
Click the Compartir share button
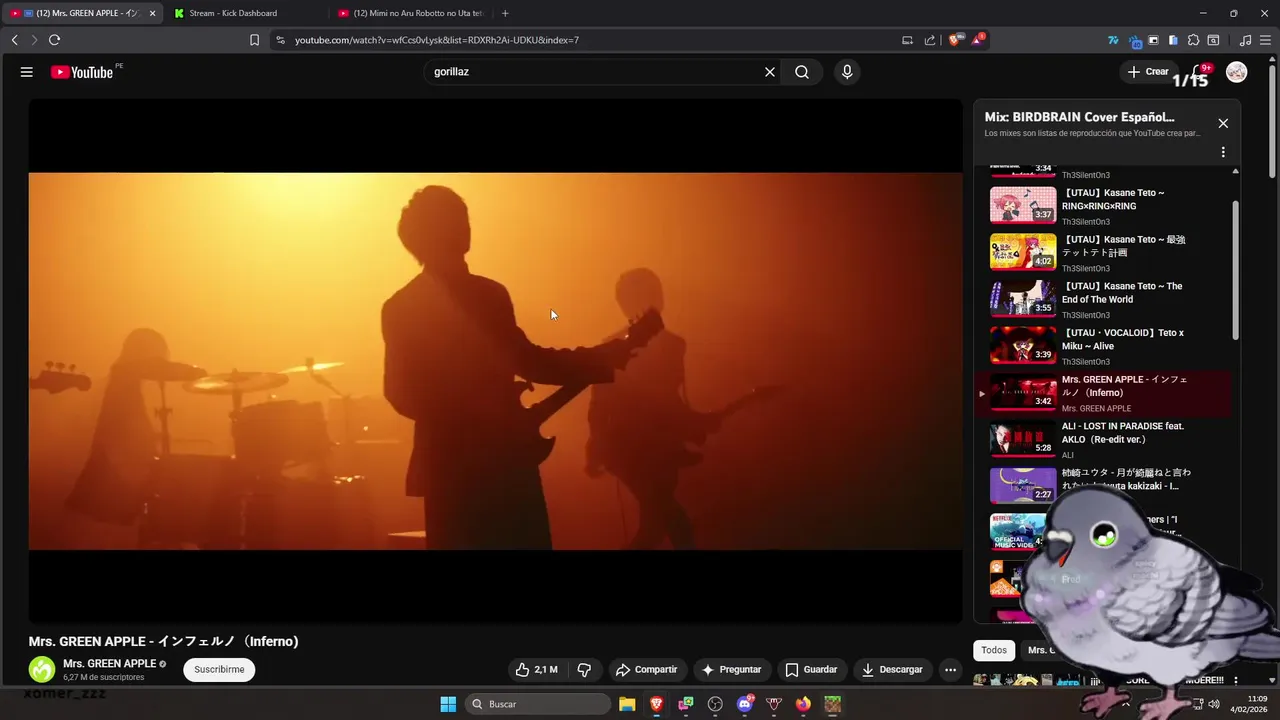pos(646,670)
